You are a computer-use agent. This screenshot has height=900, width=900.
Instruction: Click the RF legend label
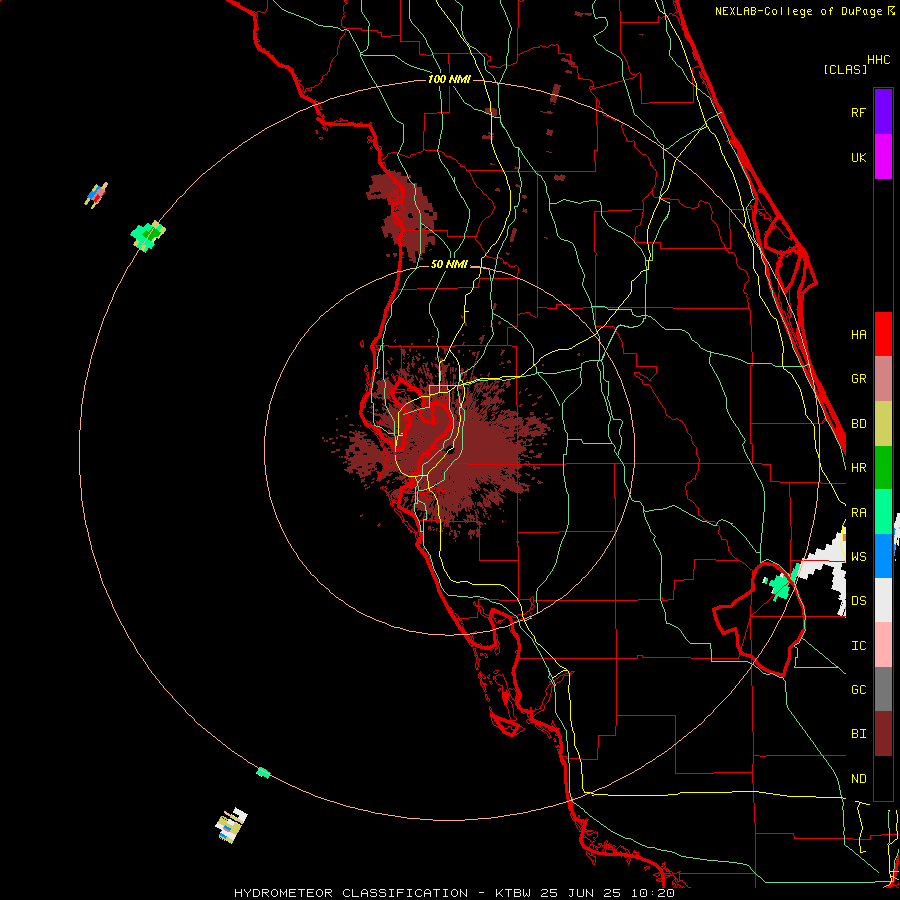(x=858, y=112)
